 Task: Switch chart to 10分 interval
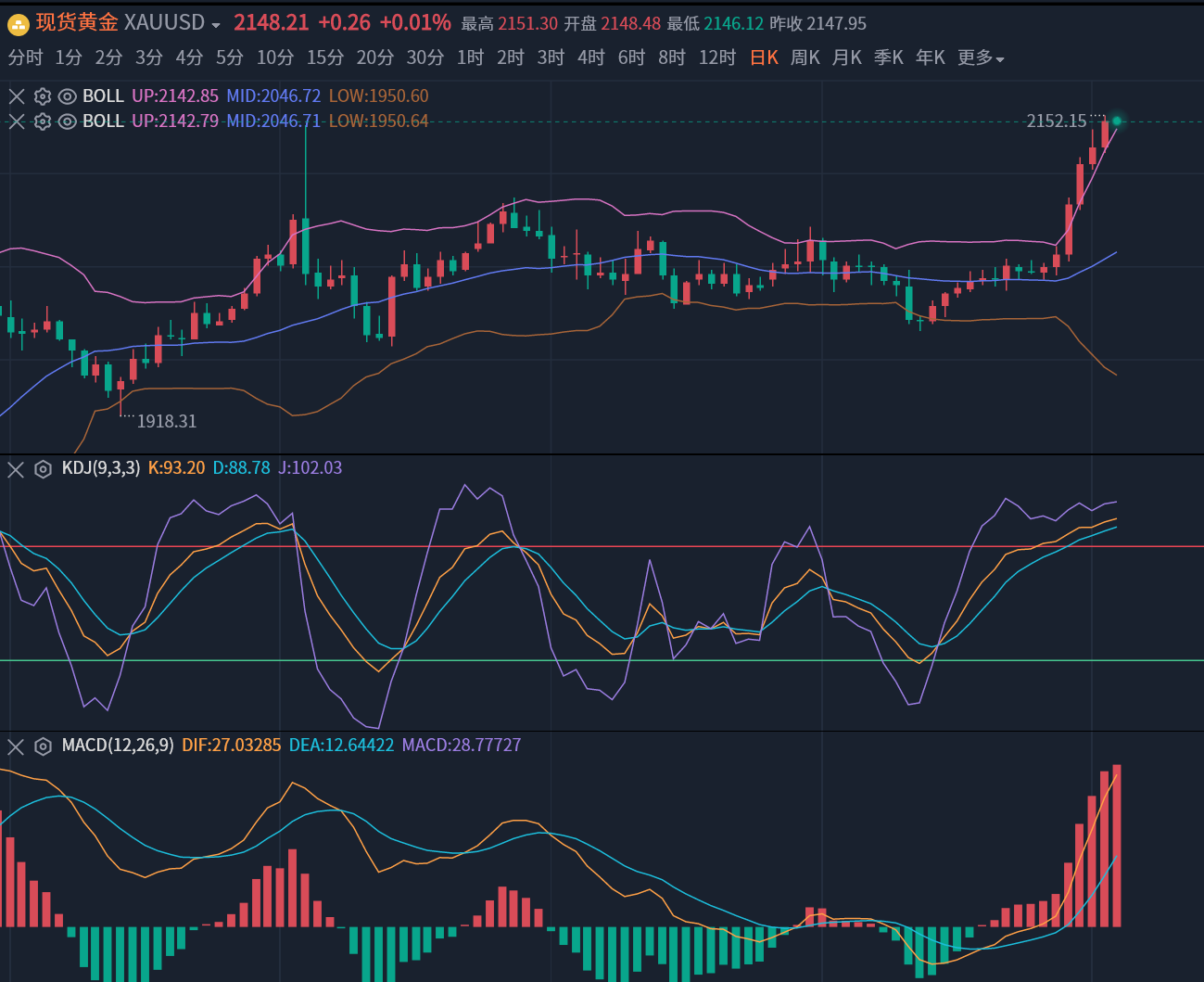pyautogui.click(x=275, y=58)
